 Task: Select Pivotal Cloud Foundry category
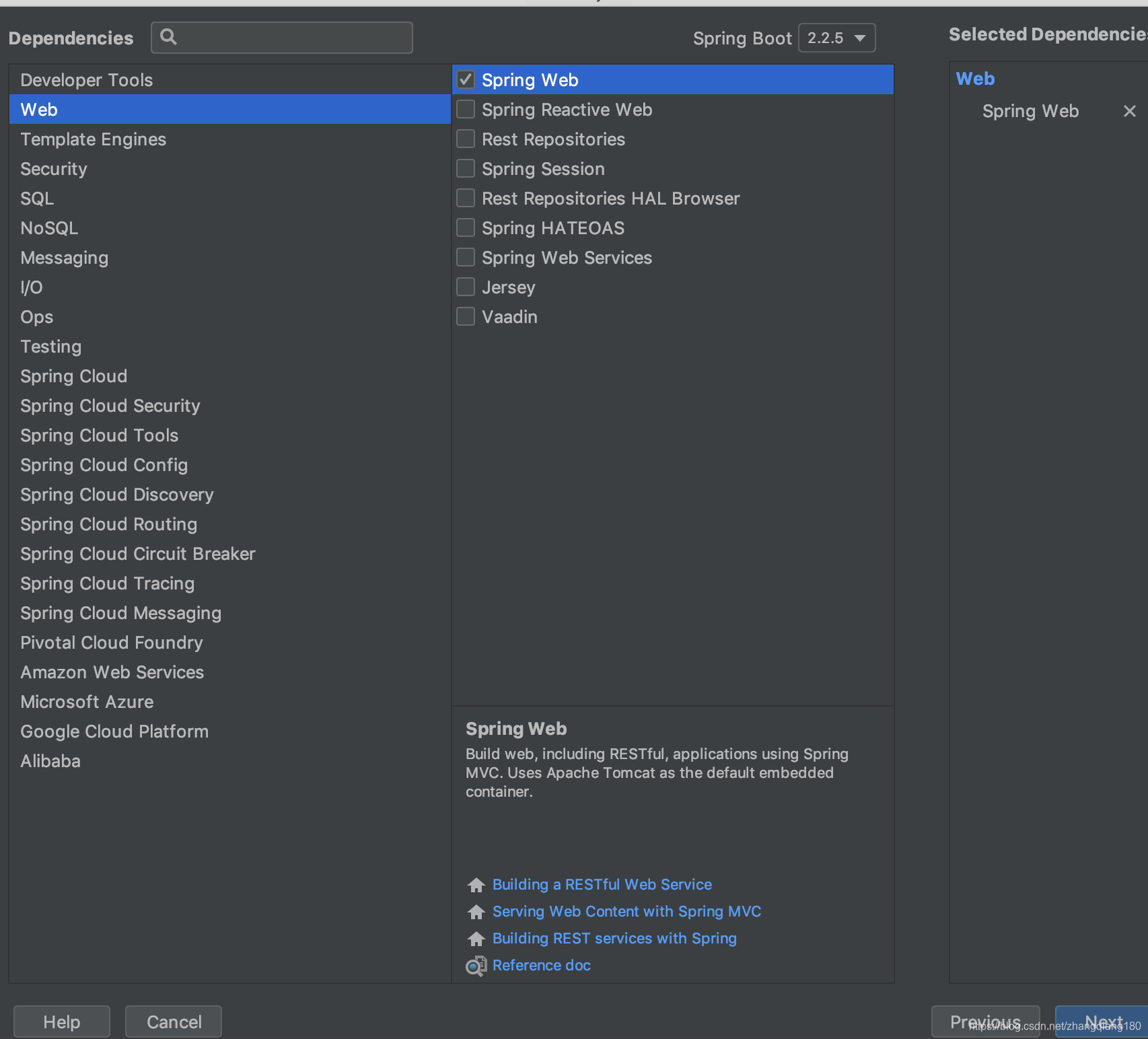point(229,642)
